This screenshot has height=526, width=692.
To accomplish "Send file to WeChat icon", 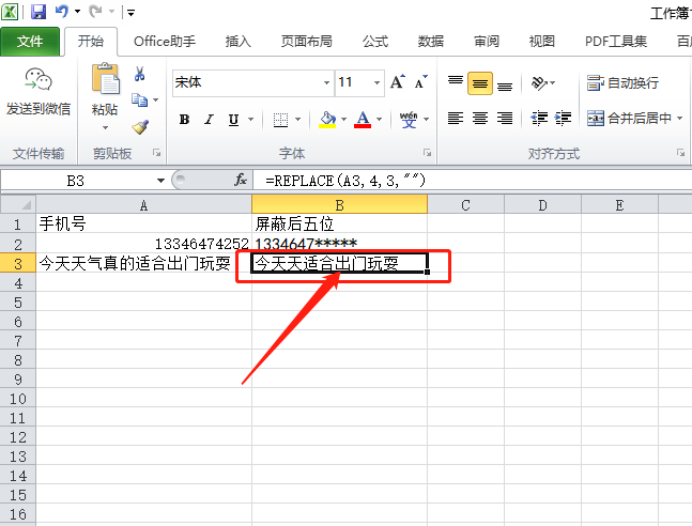I will [x=38, y=79].
